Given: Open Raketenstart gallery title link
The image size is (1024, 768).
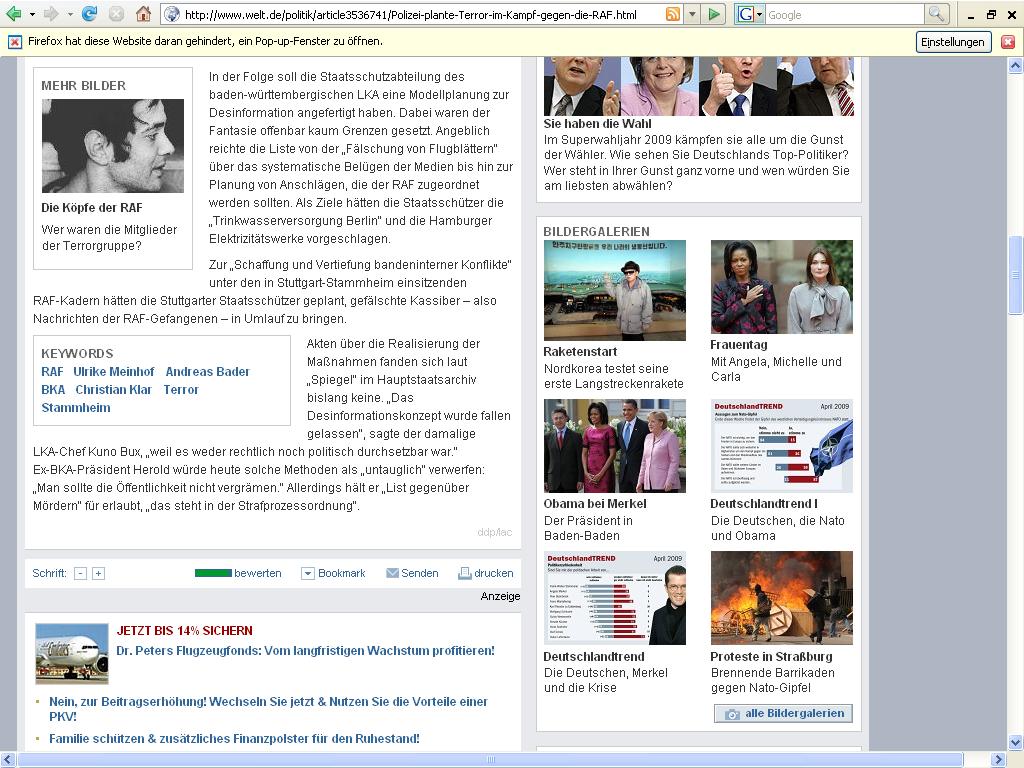Looking at the screenshot, I should pyautogui.click(x=581, y=351).
